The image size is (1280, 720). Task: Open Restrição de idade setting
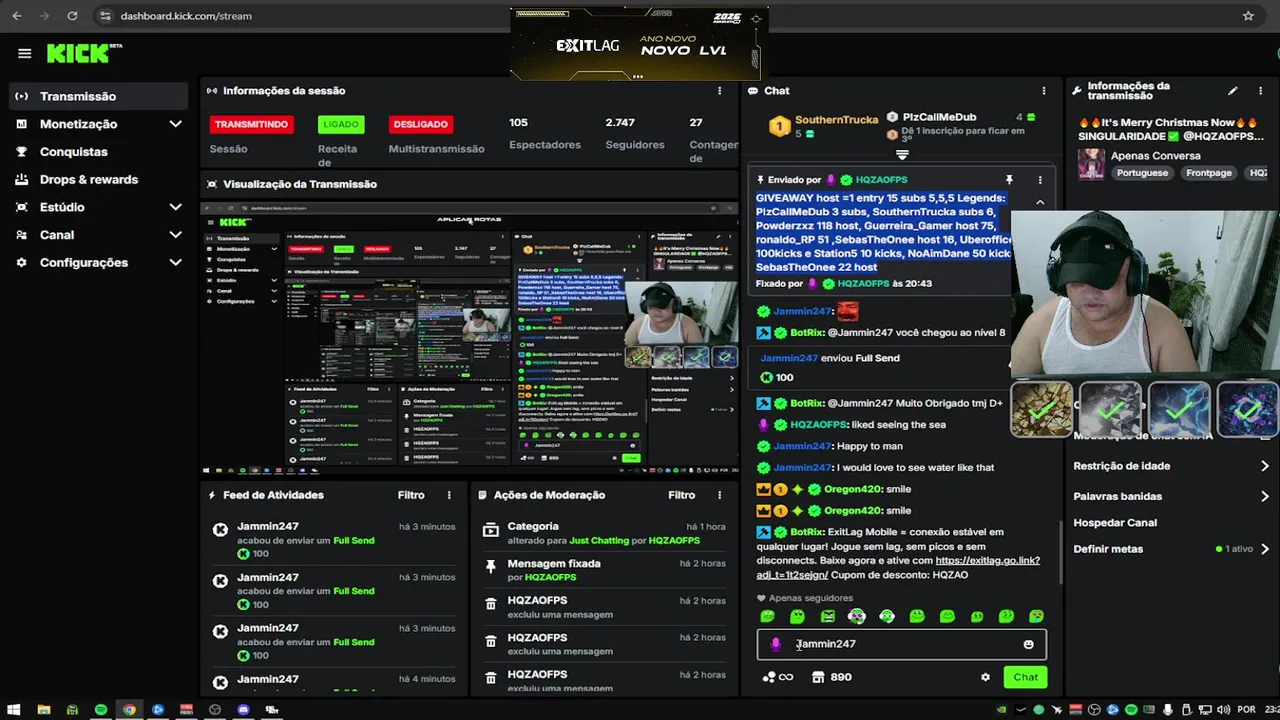pos(1170,466)
